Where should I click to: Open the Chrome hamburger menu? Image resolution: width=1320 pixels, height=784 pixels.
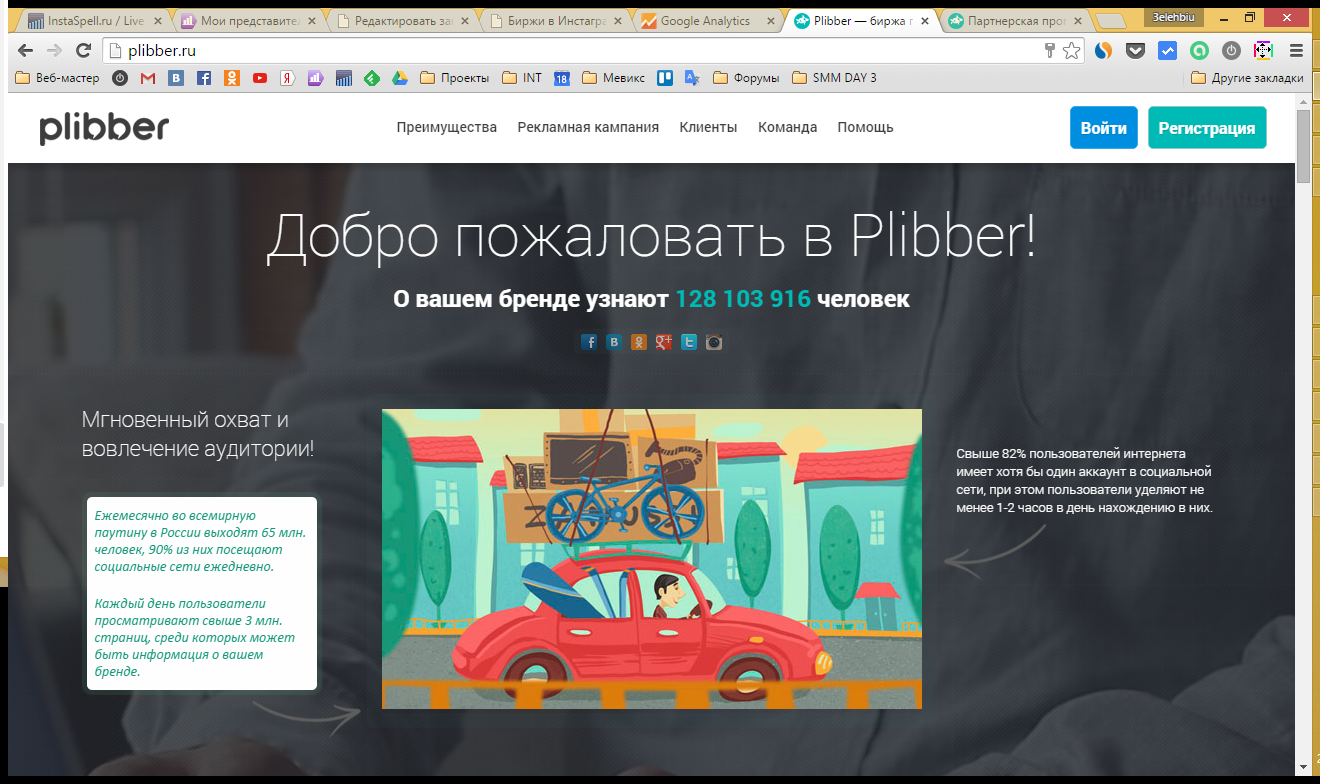click(x=1296, y=50)
